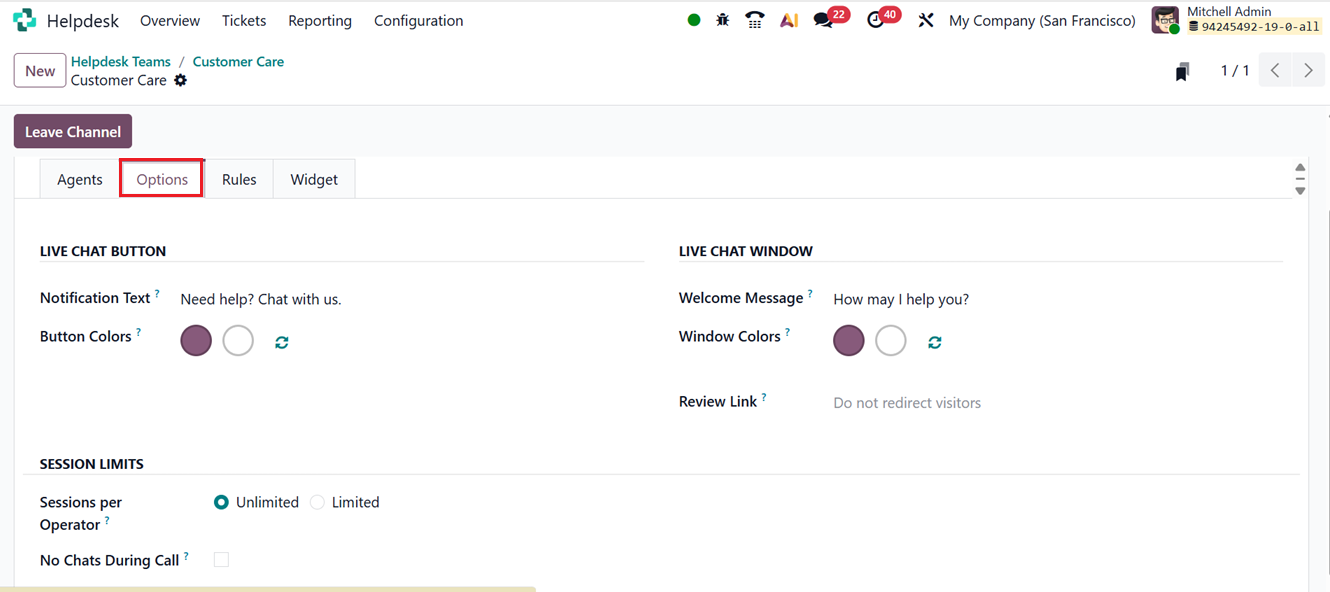Pick the white Button Colors swatch
The image size is (1330, 592).
click(238, 341)
